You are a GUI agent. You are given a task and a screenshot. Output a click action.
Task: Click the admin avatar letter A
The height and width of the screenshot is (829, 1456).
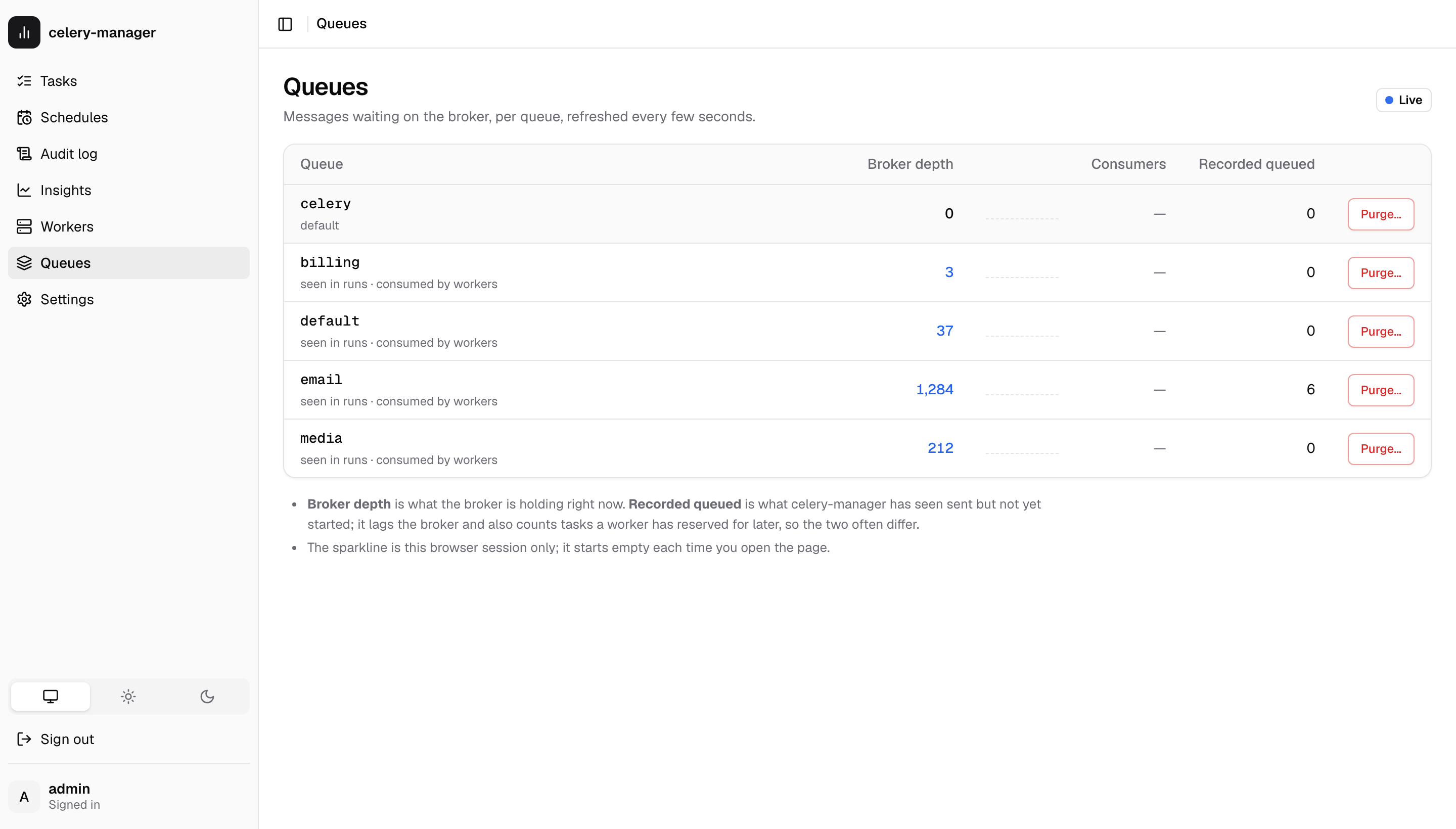24,796
